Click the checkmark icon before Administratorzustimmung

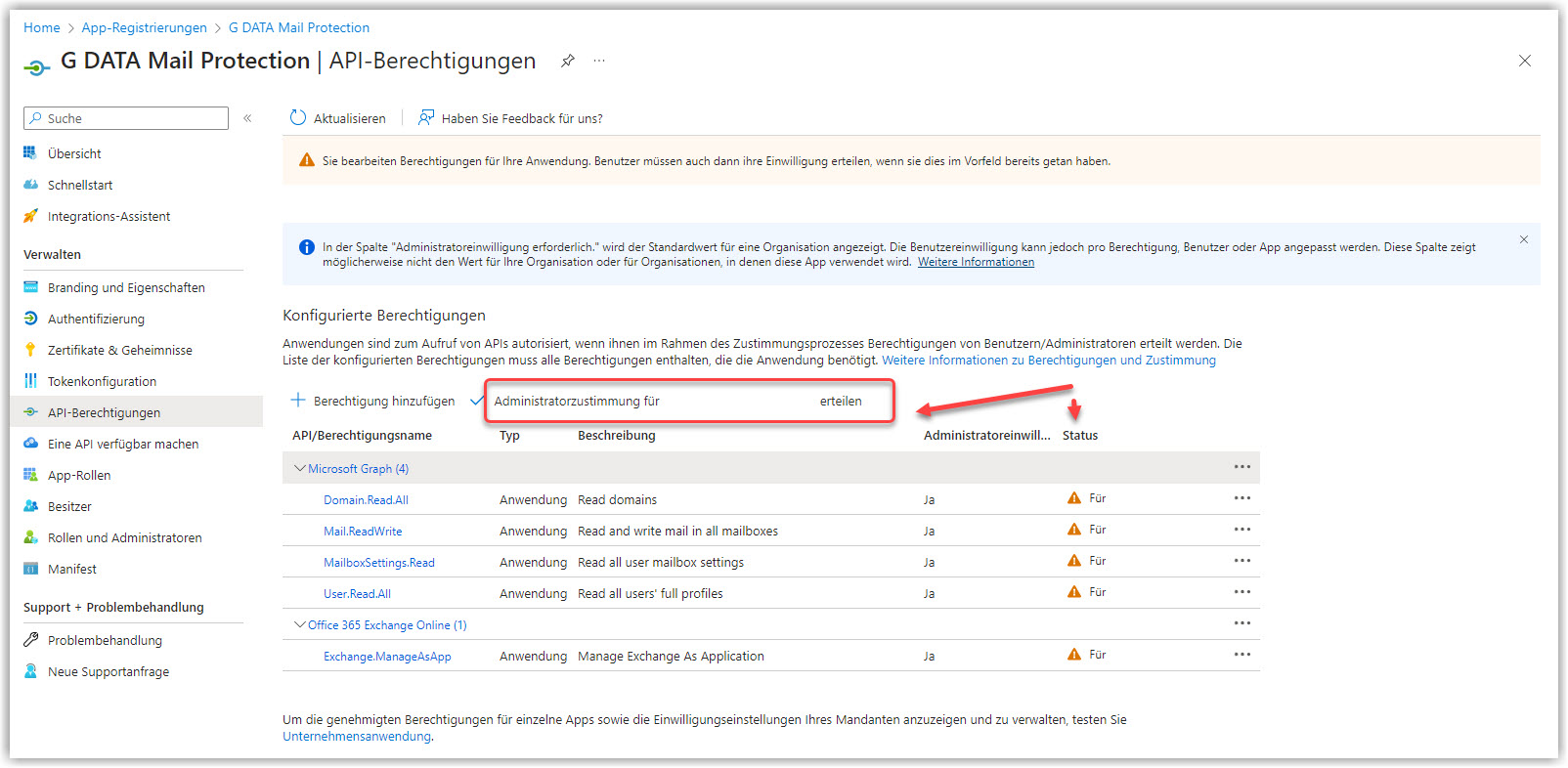[x=477, y=401]
